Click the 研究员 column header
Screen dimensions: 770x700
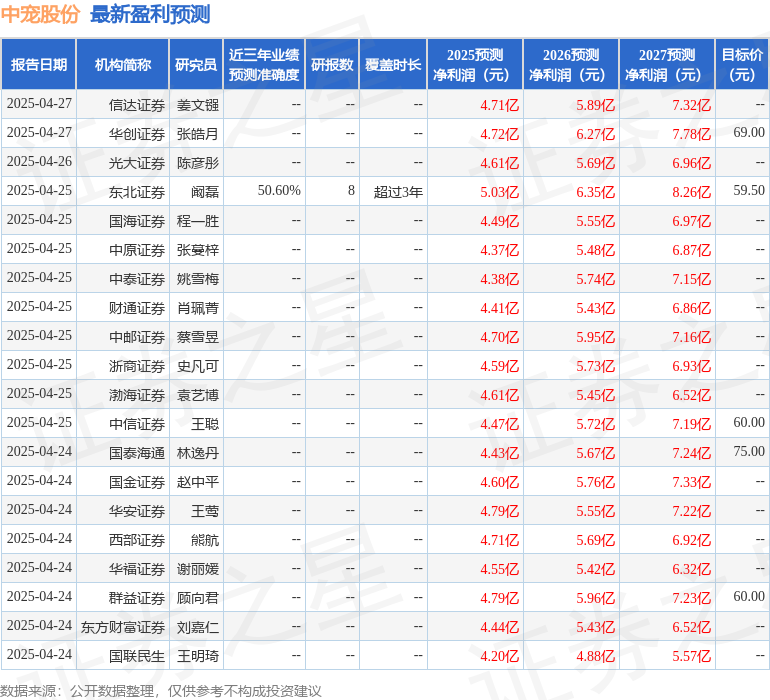196,65
